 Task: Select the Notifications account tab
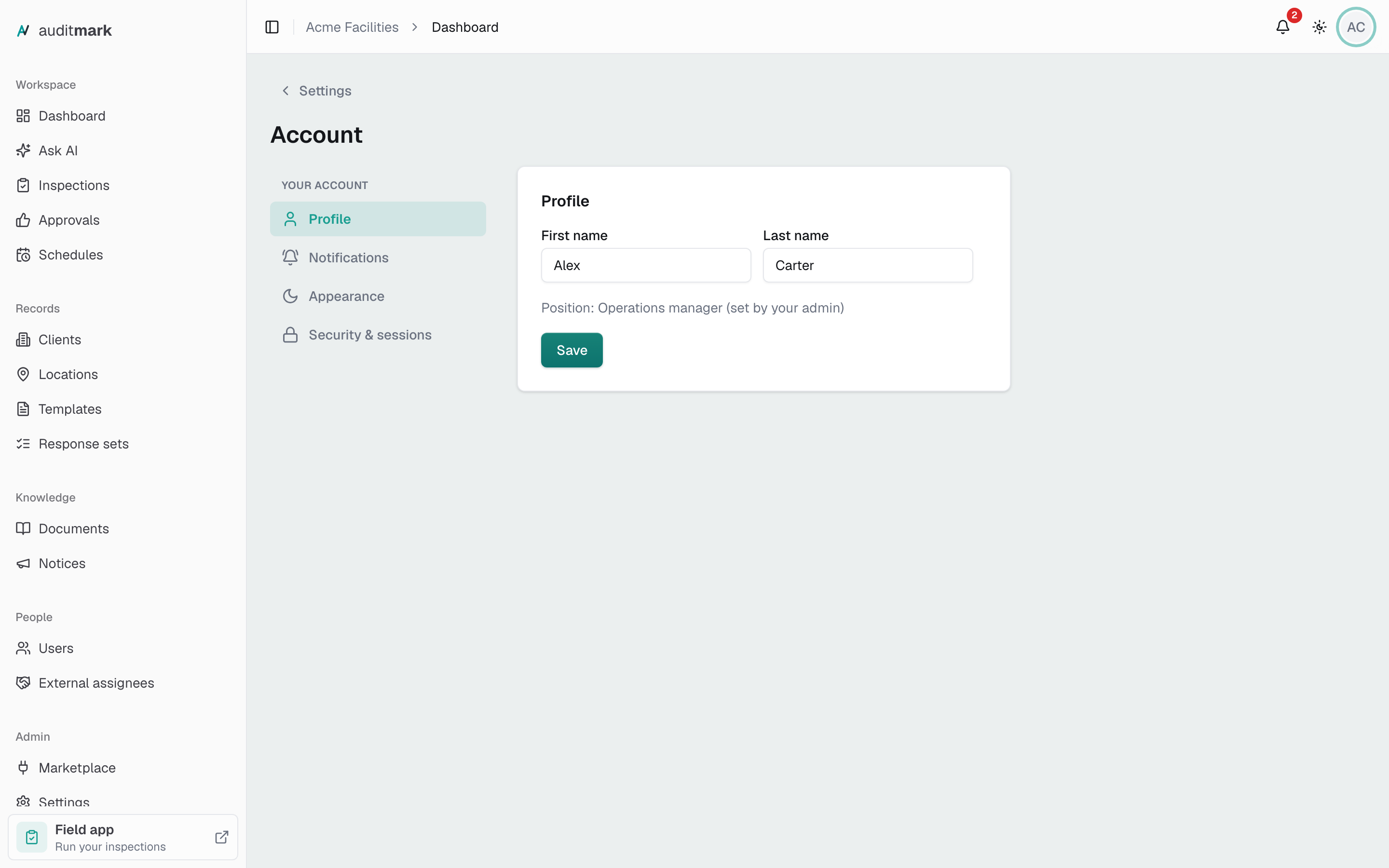coord(378,257)
